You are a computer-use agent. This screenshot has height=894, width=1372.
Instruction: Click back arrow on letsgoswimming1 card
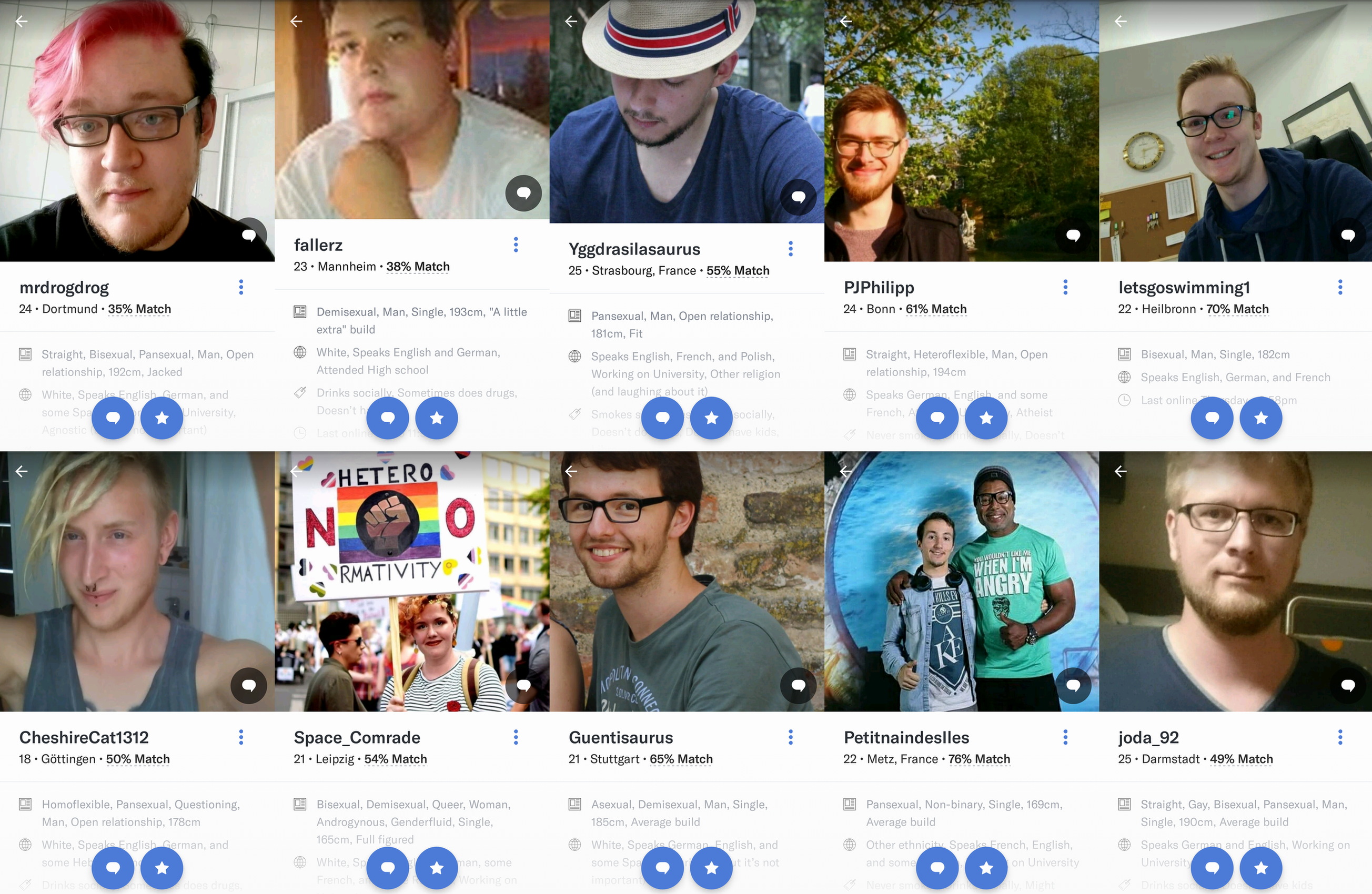coord(1121,22)
